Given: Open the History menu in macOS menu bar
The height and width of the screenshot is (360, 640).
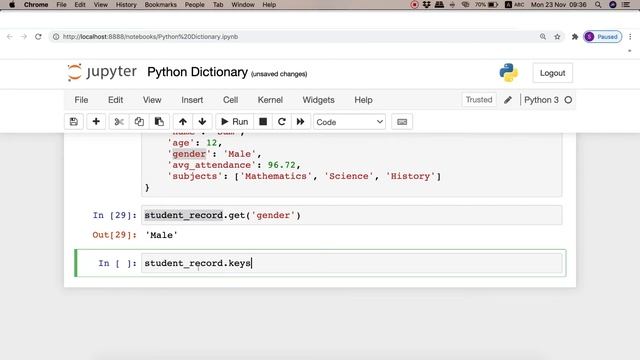Looking at the screenshot, I should tap(126, 4).
